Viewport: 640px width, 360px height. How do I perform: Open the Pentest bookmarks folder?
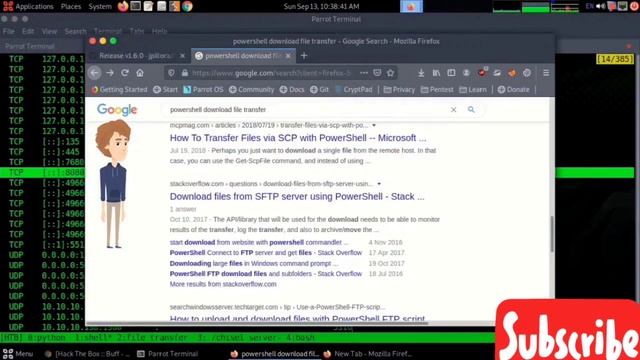(x=437, y=89)
